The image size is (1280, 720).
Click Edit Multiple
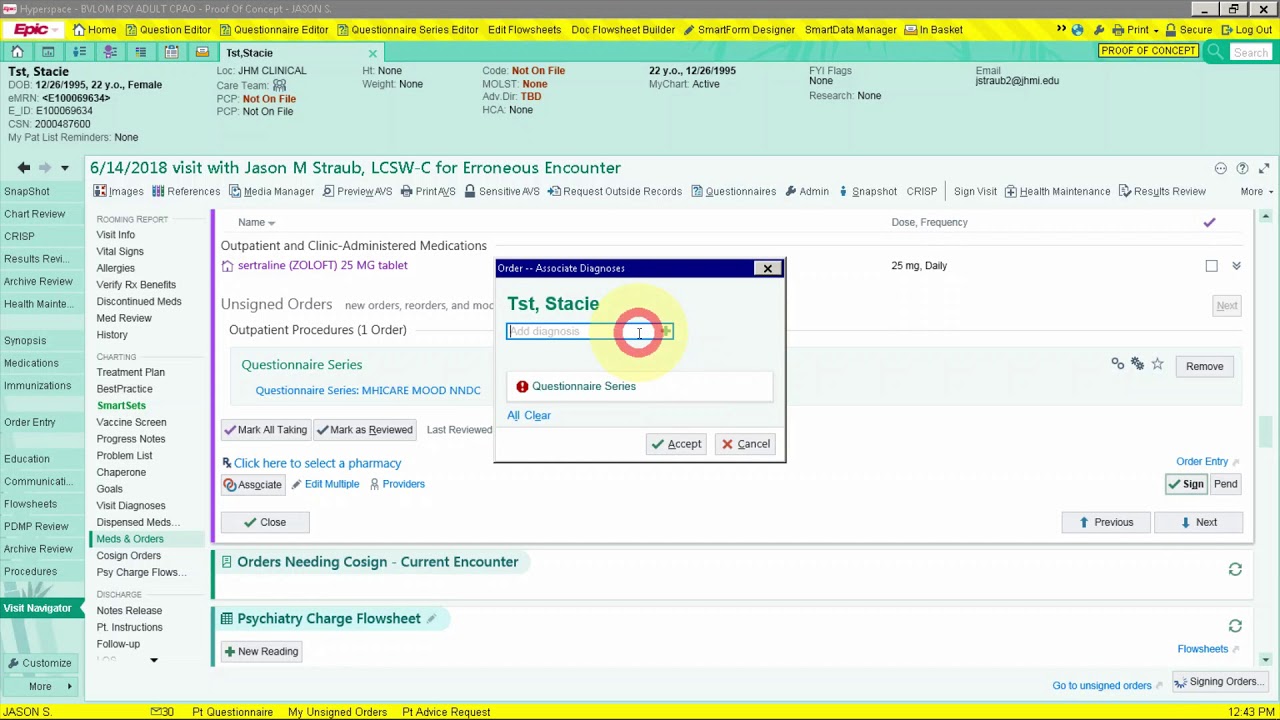point(325,484)
